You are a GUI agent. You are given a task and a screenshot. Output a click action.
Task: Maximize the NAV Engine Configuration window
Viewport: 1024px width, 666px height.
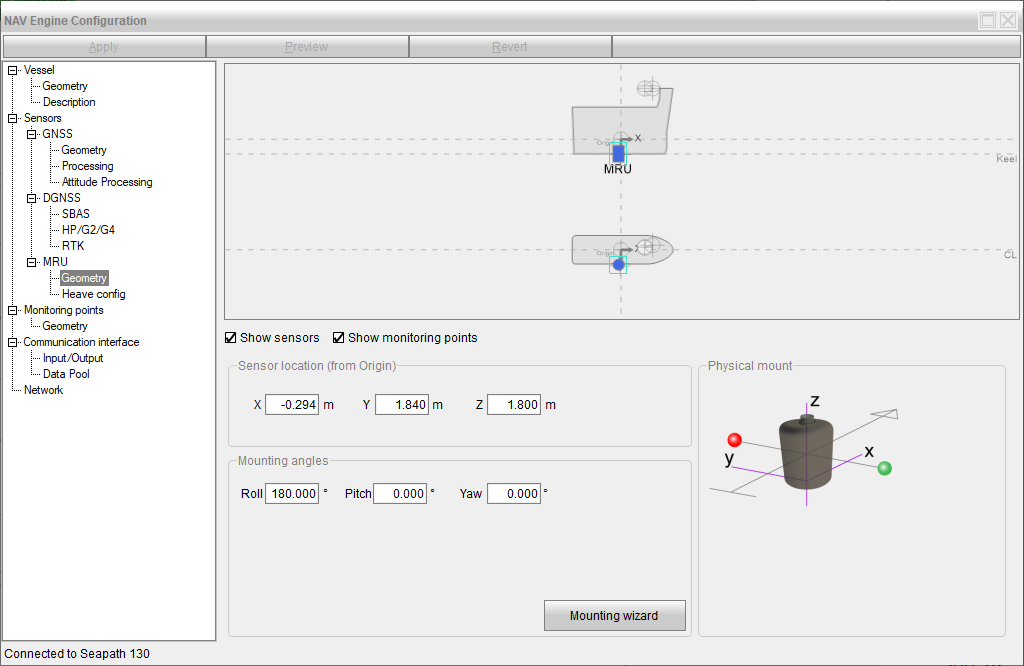988,20
